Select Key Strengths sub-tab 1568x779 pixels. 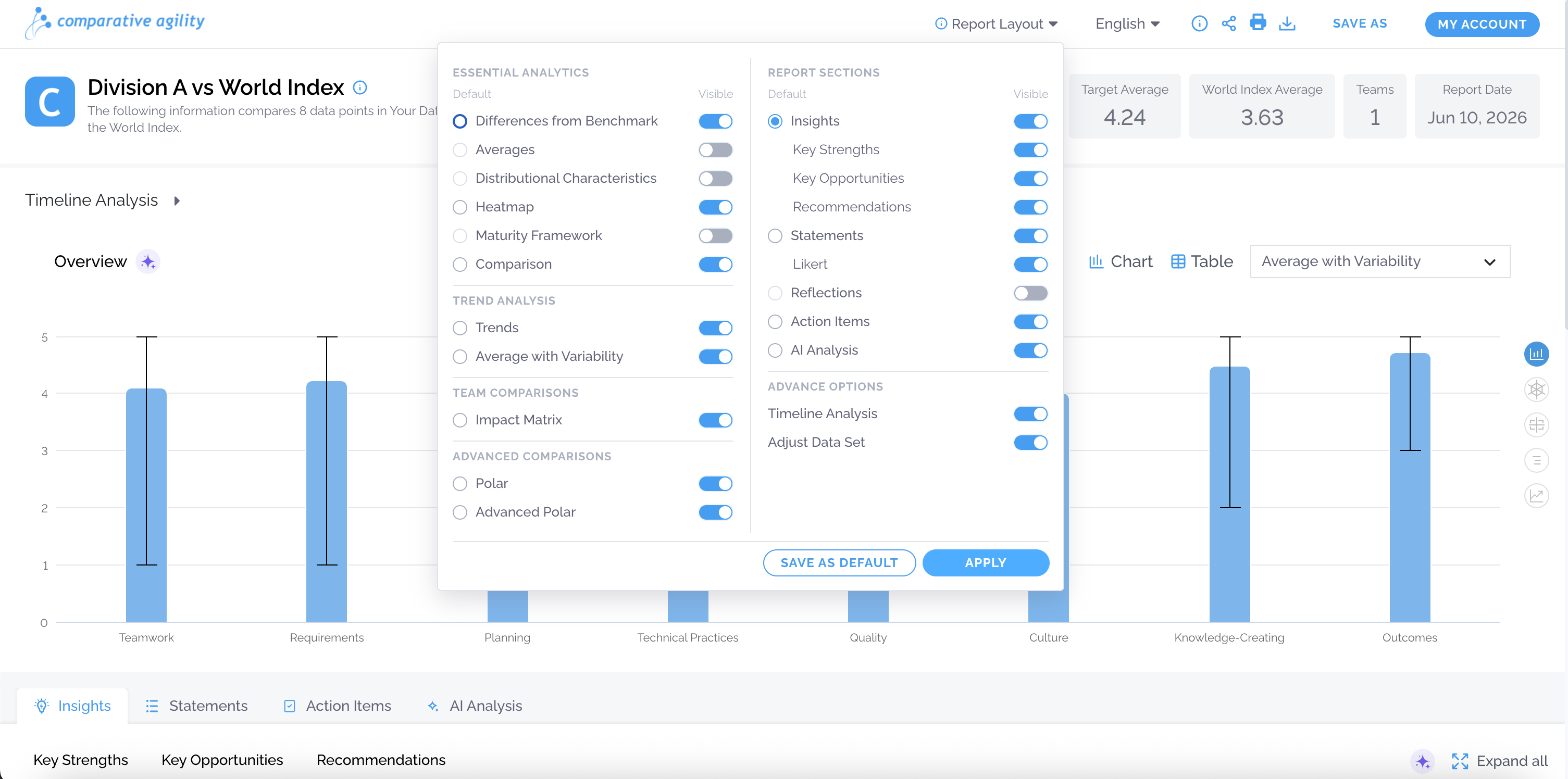(80, 760)
